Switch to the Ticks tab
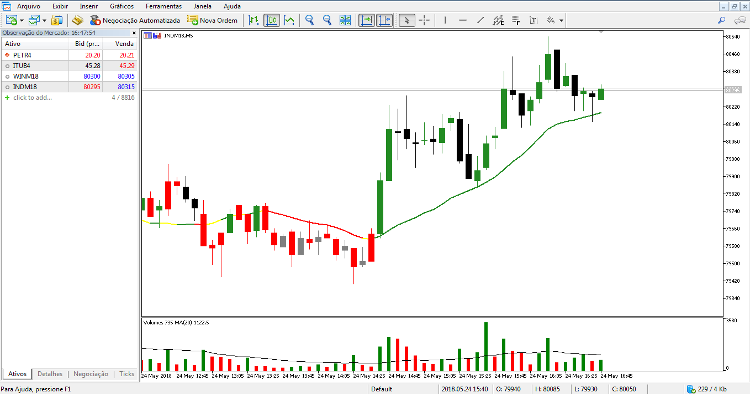 coord(127,374)
